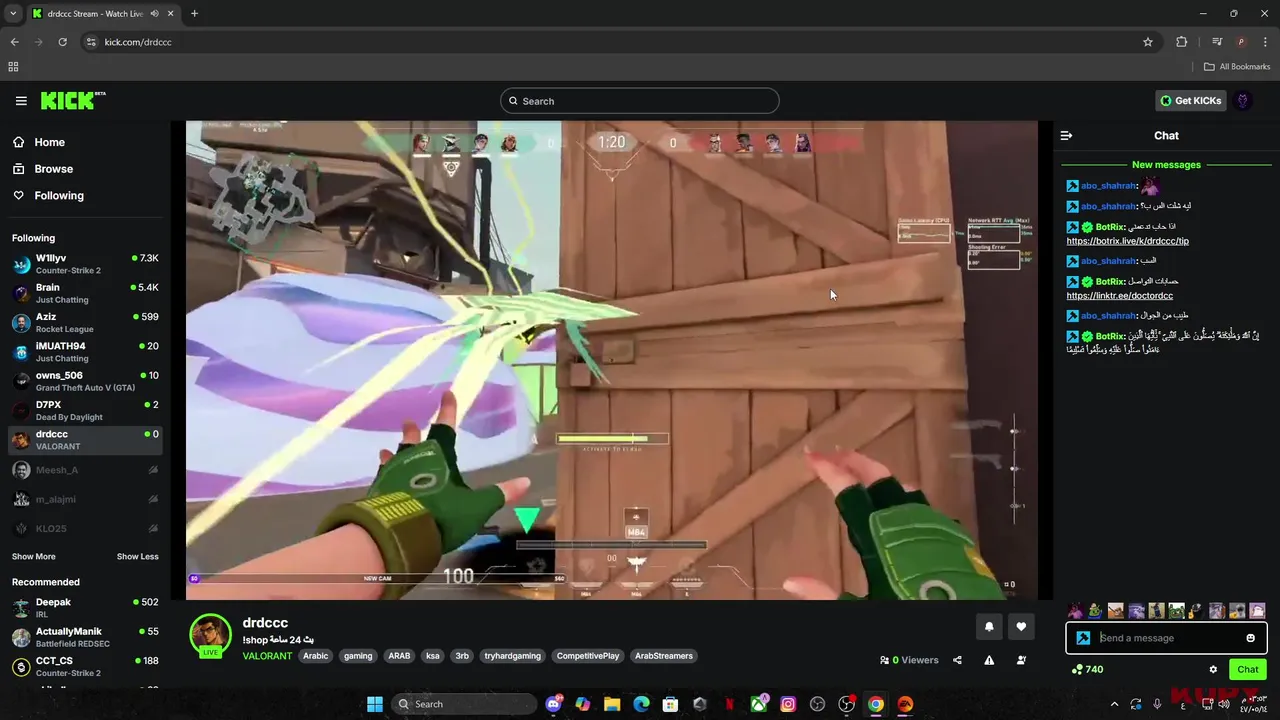Click the Kick search box
Screen dimensions: 1280x720
640,101
